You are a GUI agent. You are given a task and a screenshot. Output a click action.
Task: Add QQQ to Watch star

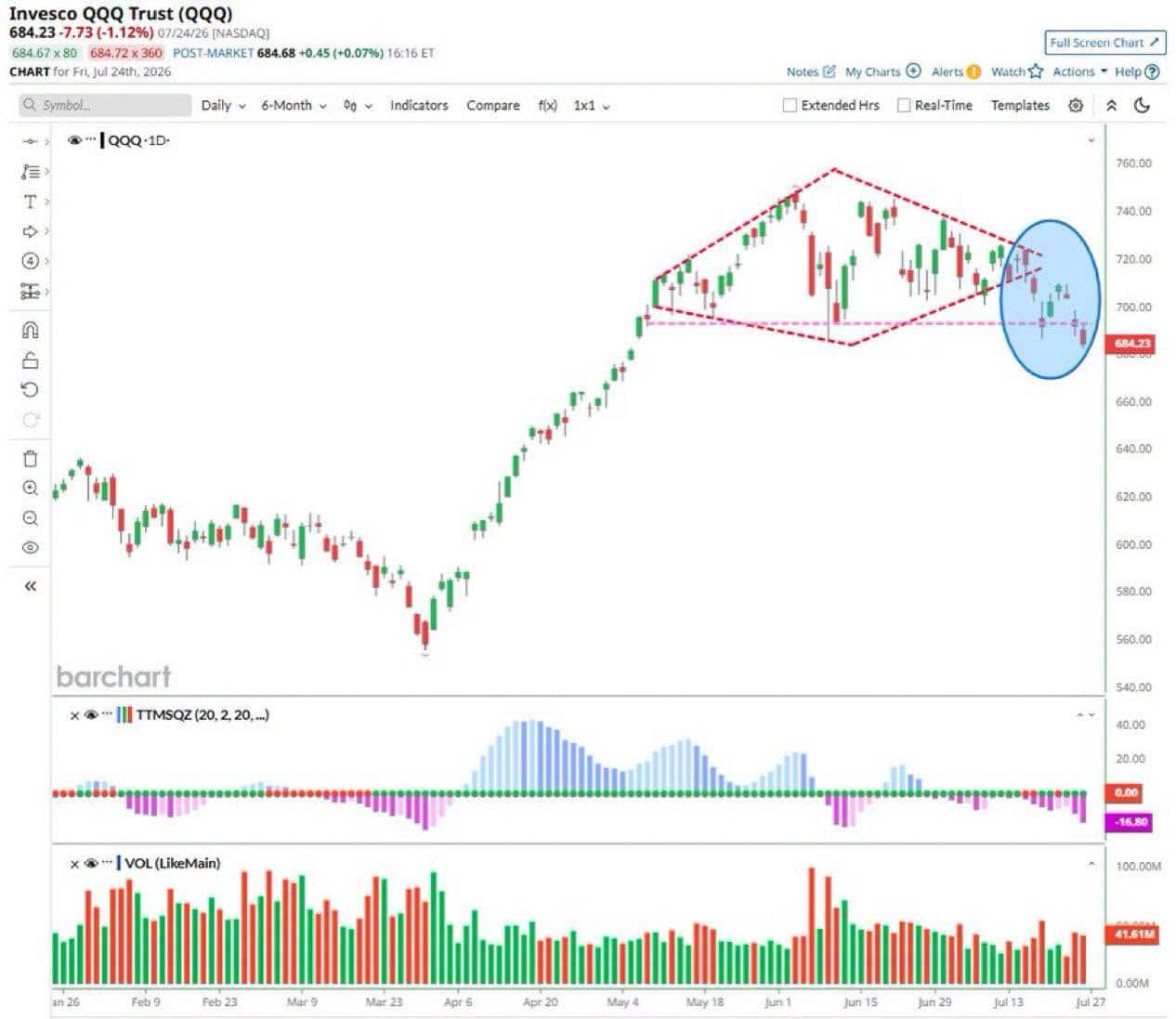[1036, 72]
